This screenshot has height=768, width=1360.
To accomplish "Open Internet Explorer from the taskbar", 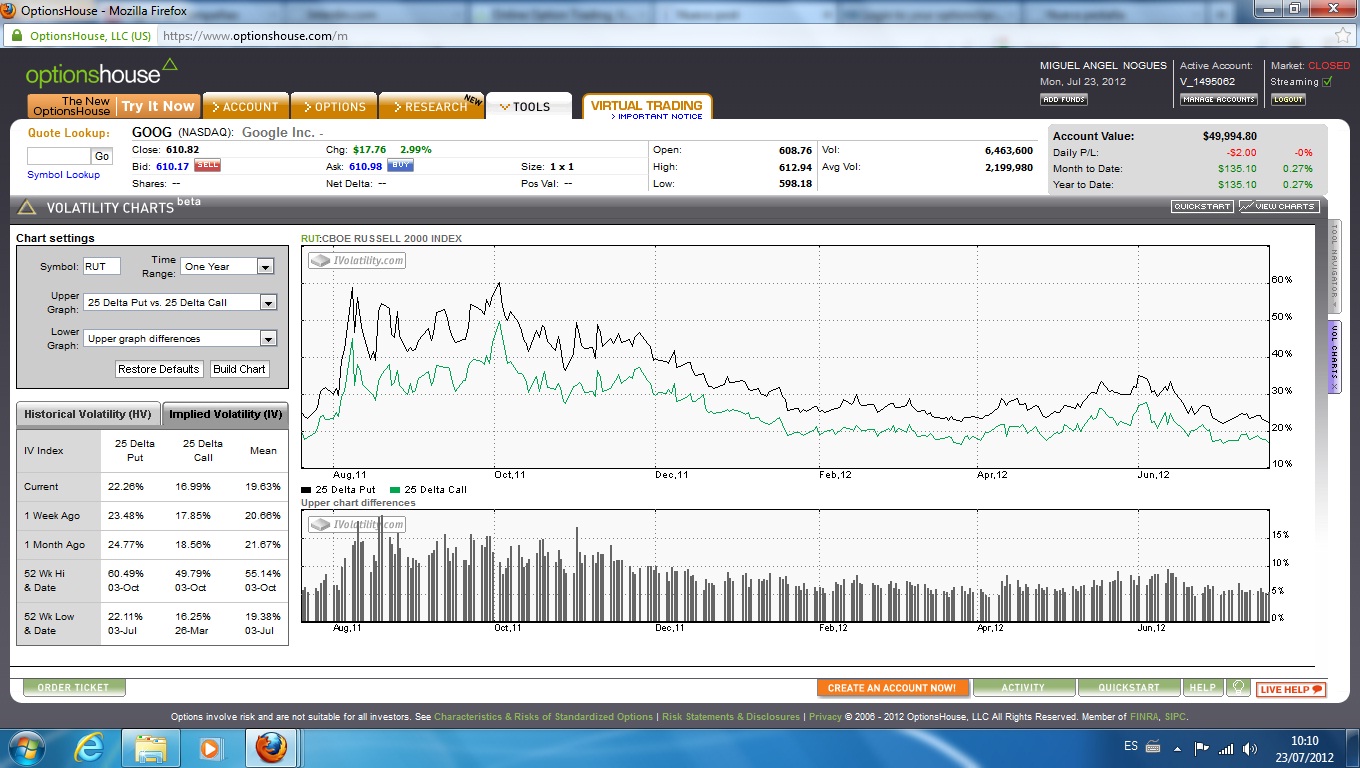I will (89, 747).
